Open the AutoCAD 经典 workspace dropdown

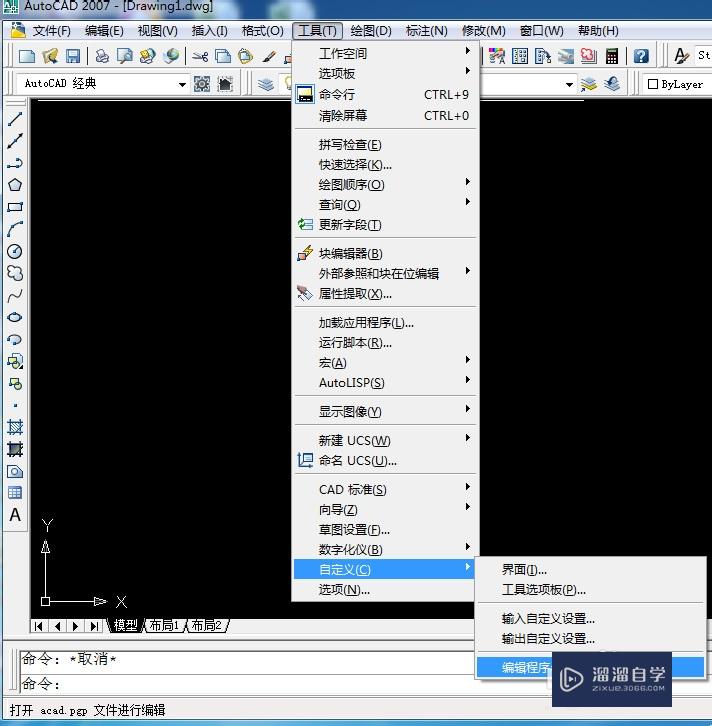pyautogui.click(x=182, y=84)
